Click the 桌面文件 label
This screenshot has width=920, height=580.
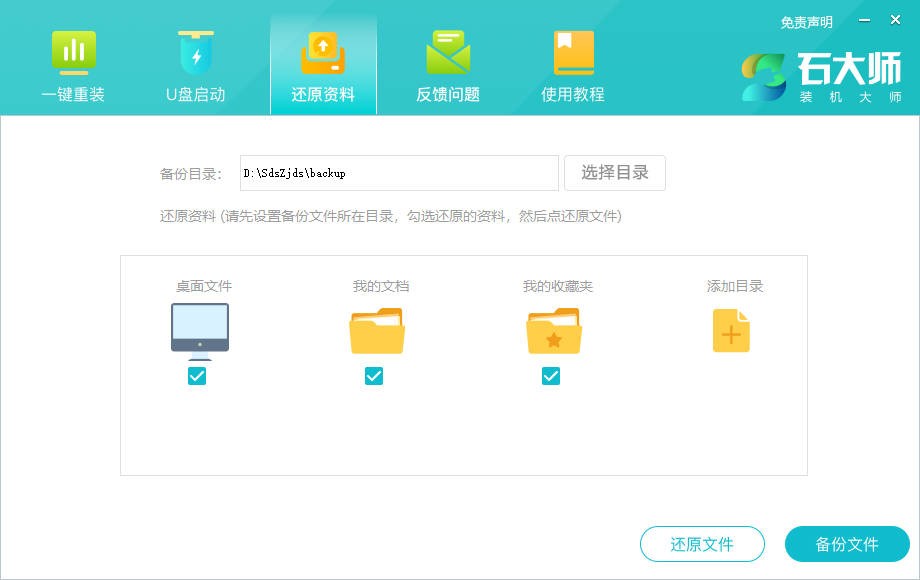tap(204, 286)
